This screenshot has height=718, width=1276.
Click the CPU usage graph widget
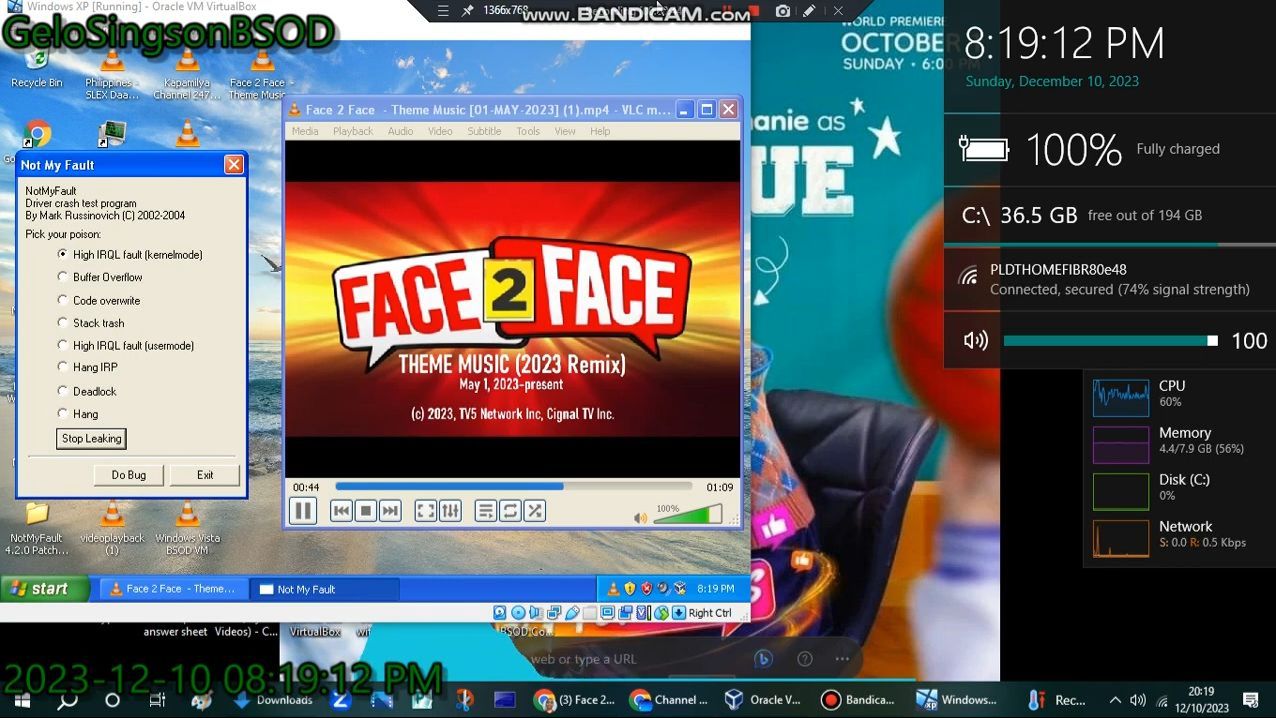click(1121, 397)
